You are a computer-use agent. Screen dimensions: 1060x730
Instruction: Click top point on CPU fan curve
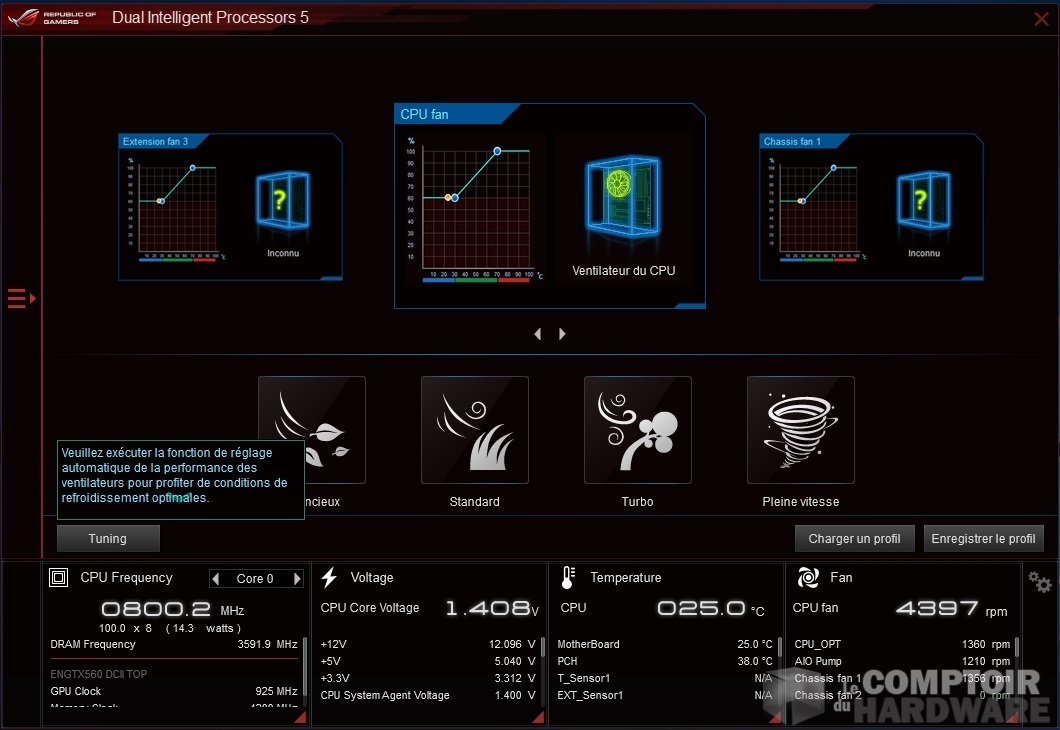click(497, 151)
